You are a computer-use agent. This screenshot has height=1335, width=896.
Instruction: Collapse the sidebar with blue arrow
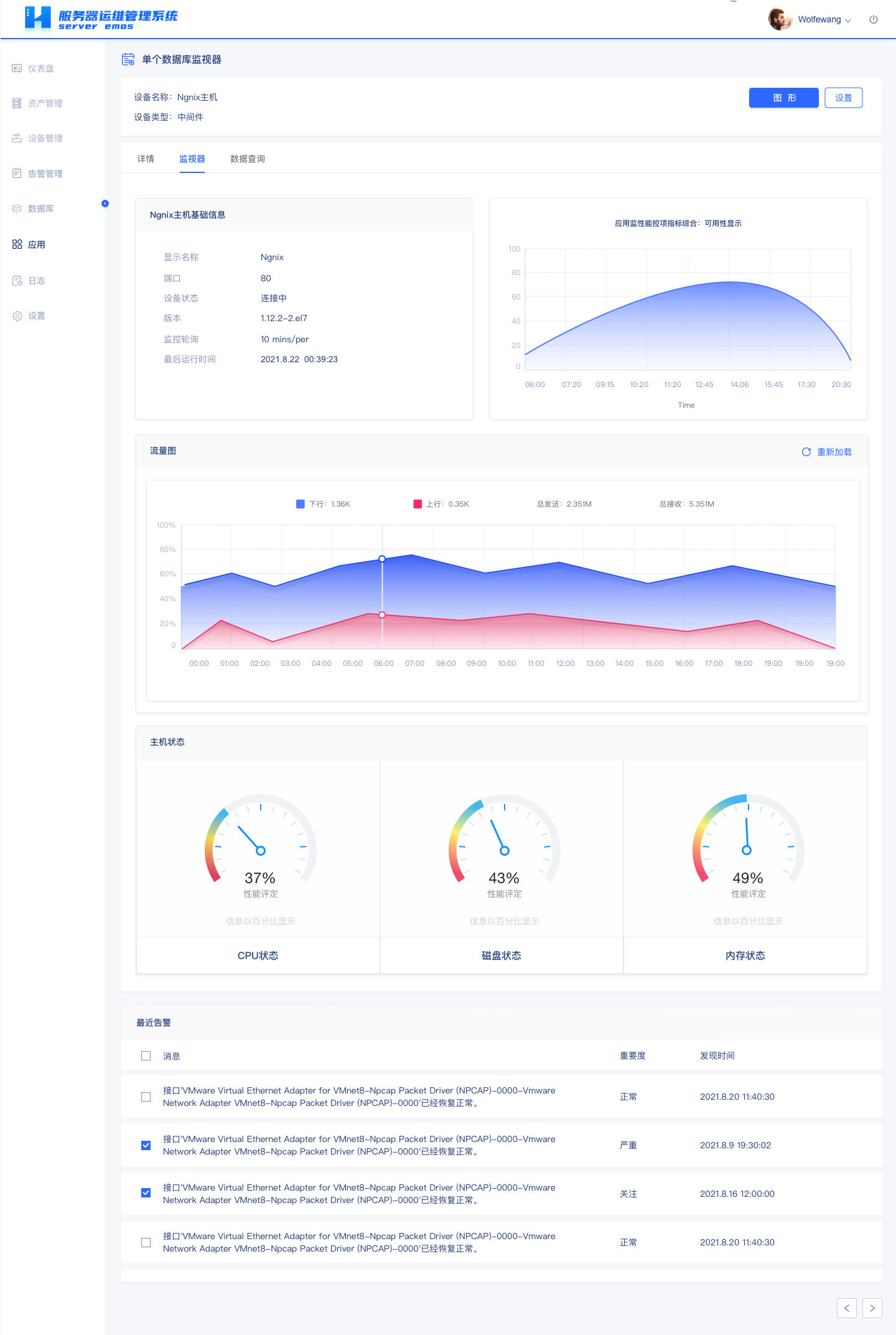[x=105, y=204]
